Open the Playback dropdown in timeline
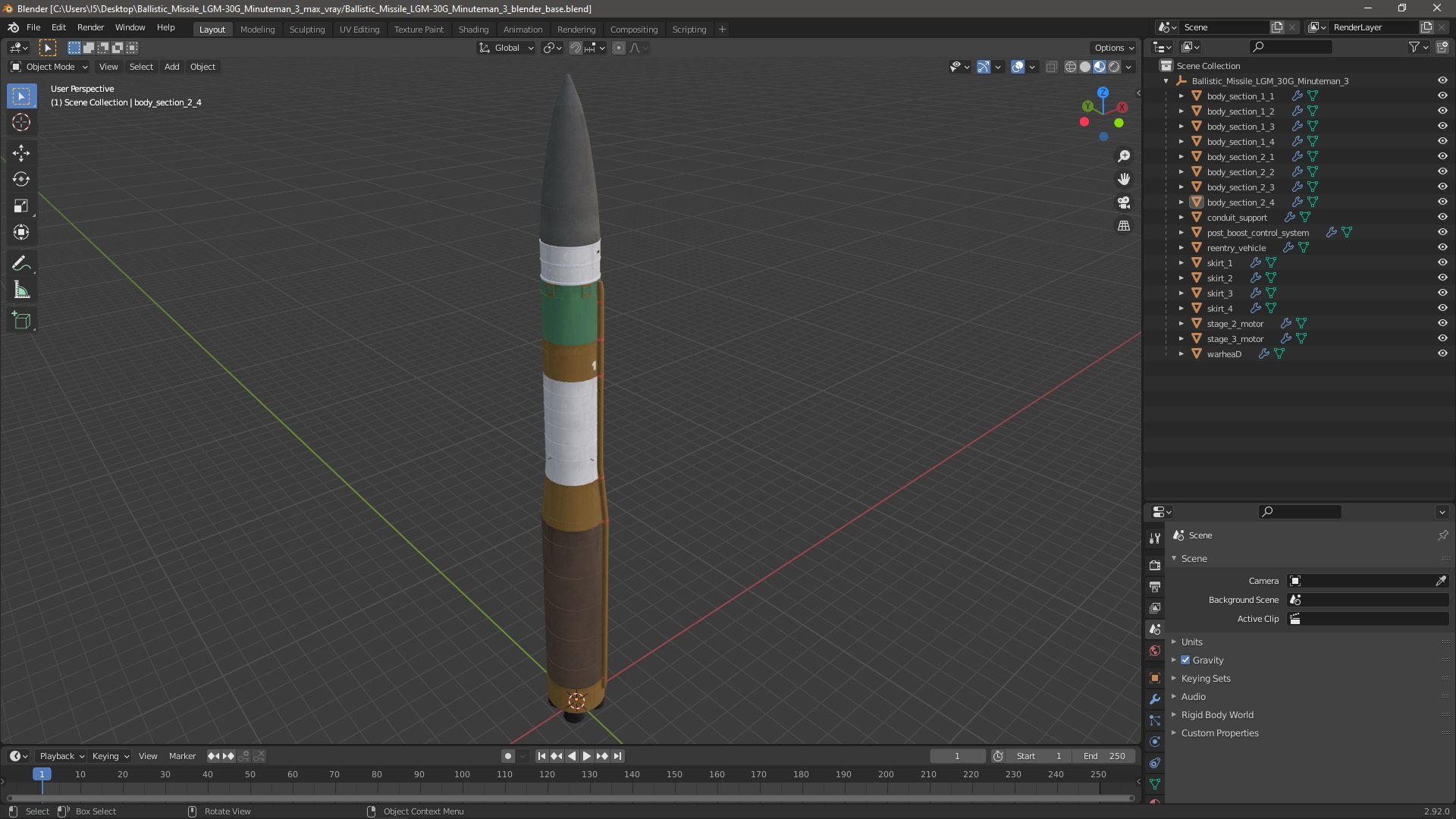The image size is (1456, 819). tap(61, 756)
